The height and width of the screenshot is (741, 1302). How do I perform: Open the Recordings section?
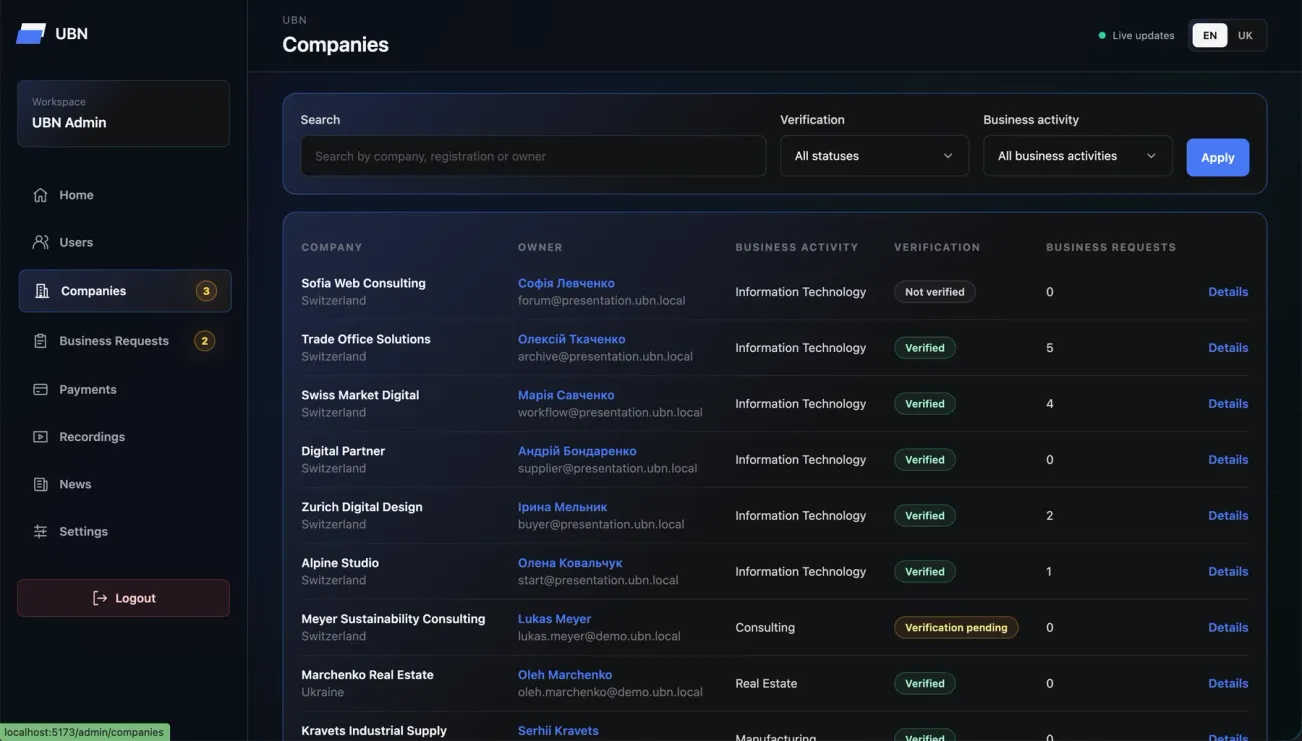pyautogui.click(x=124, y=437)
